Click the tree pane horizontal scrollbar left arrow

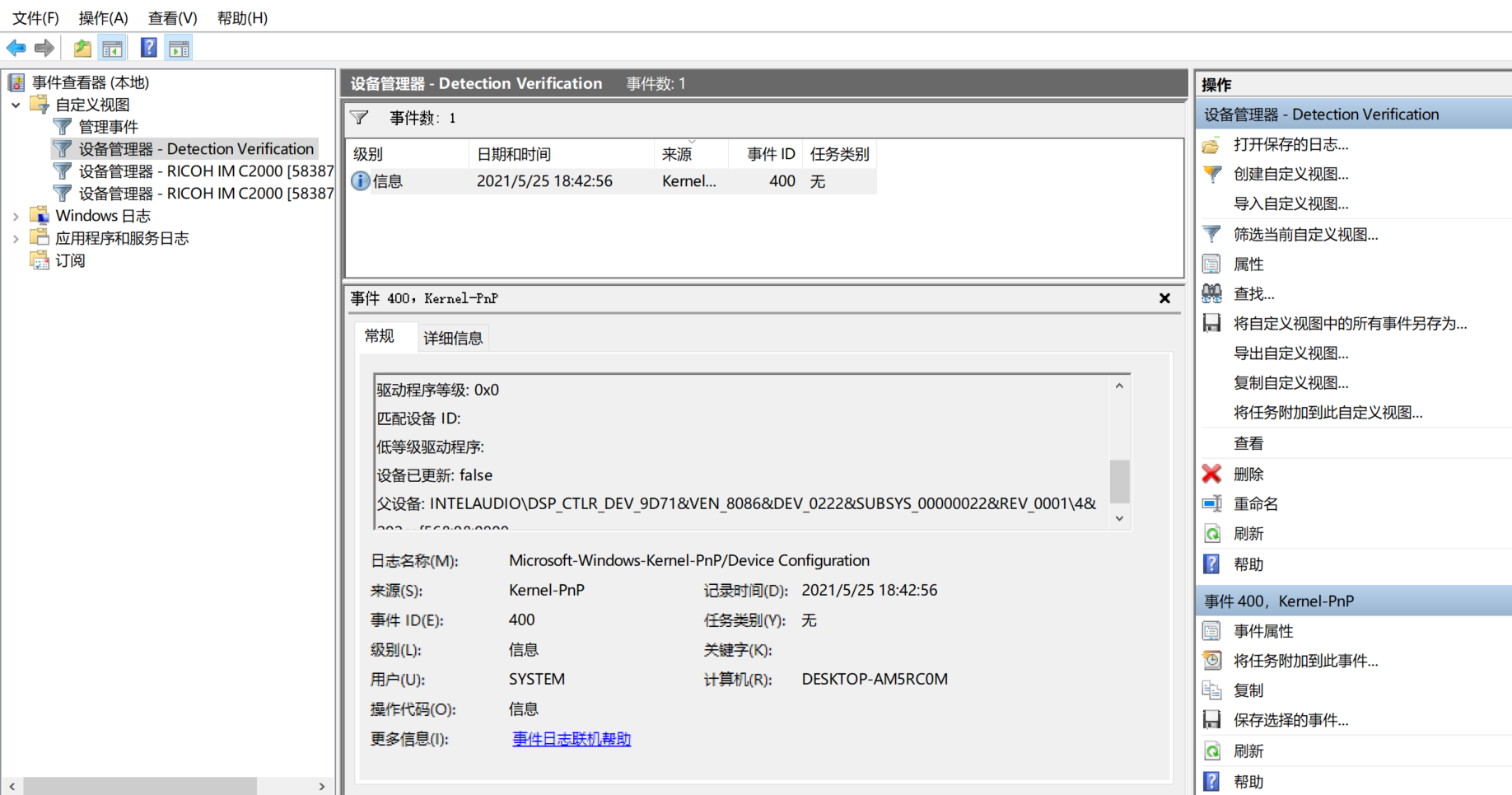pyautogui.click(x=12, y=787)
